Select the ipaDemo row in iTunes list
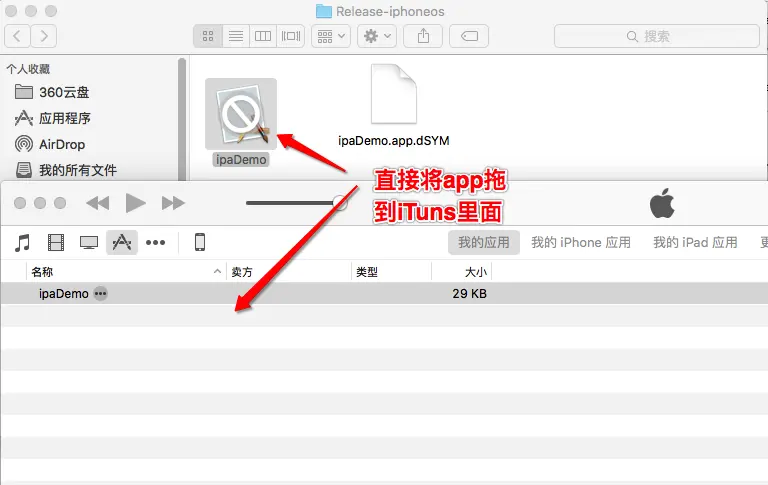The width and height of the screenshot is (768, 485). 384,293
